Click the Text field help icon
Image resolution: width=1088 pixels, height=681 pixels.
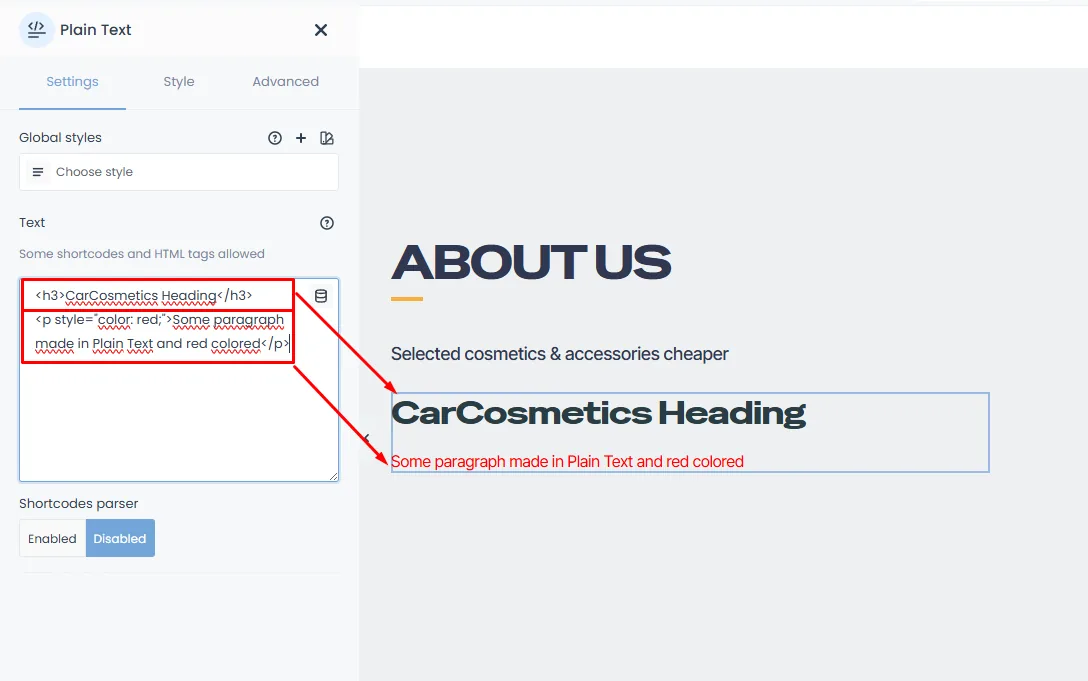point(327,223)
